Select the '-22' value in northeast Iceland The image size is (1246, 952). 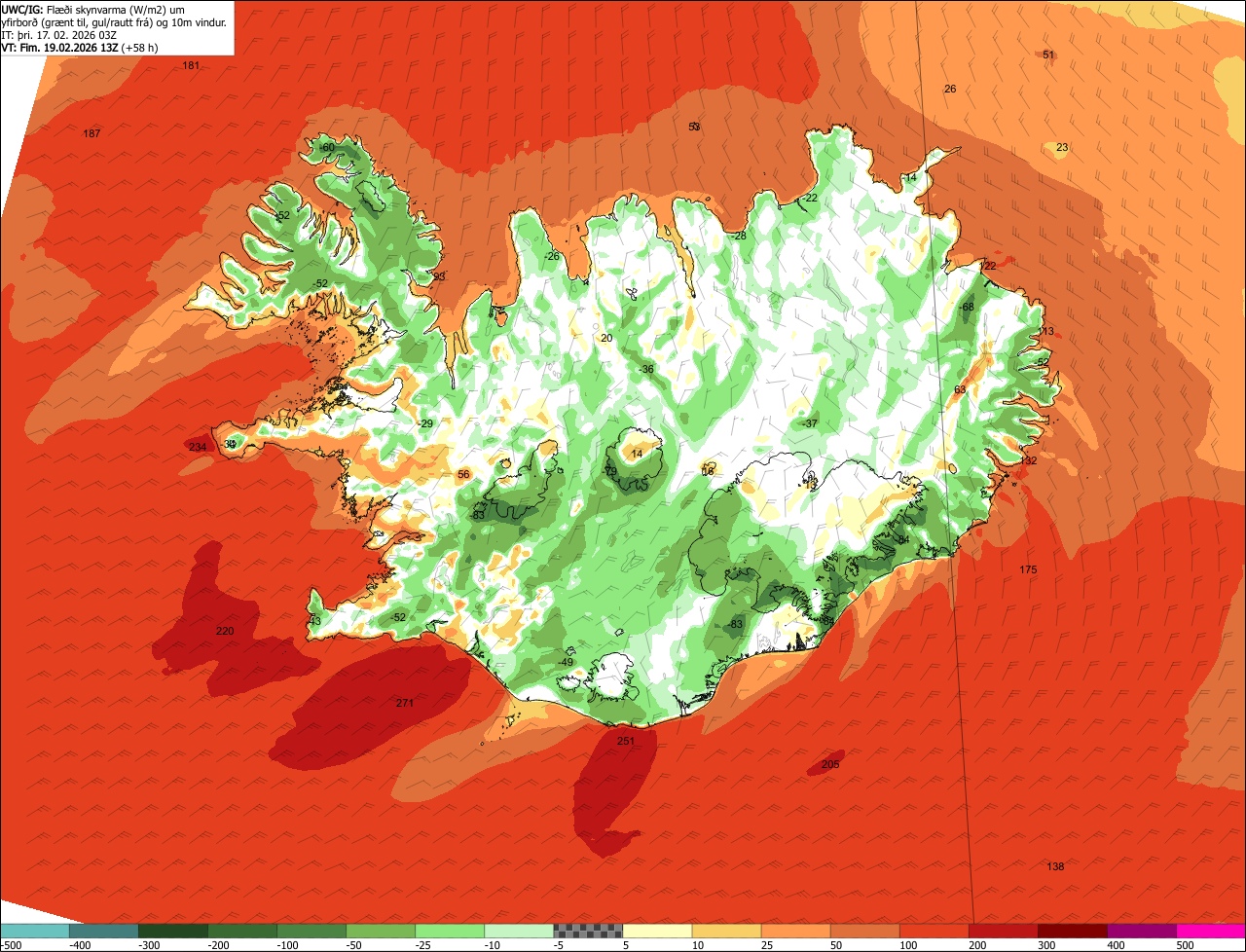point(810,198)
